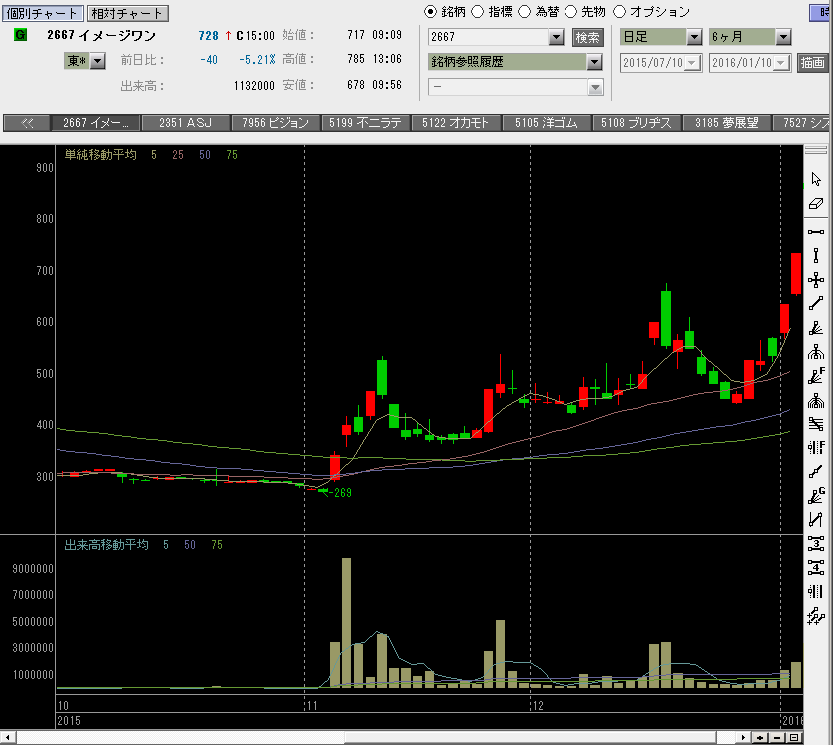Open the empty dash dropdown below history
The image size is (833, 745).
(595, 87)
